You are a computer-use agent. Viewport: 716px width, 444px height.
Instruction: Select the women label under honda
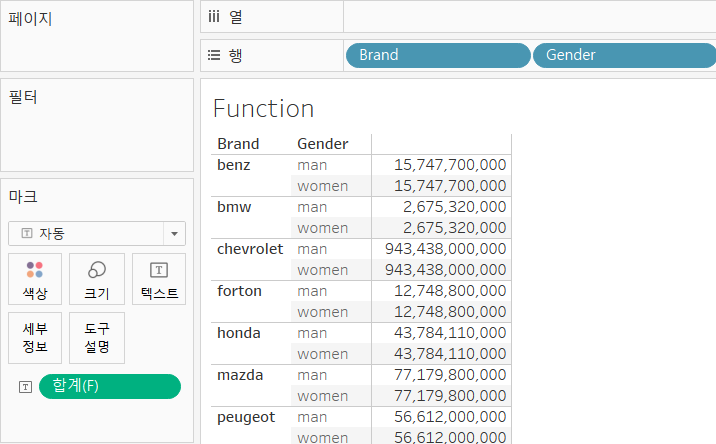[322, 354]
